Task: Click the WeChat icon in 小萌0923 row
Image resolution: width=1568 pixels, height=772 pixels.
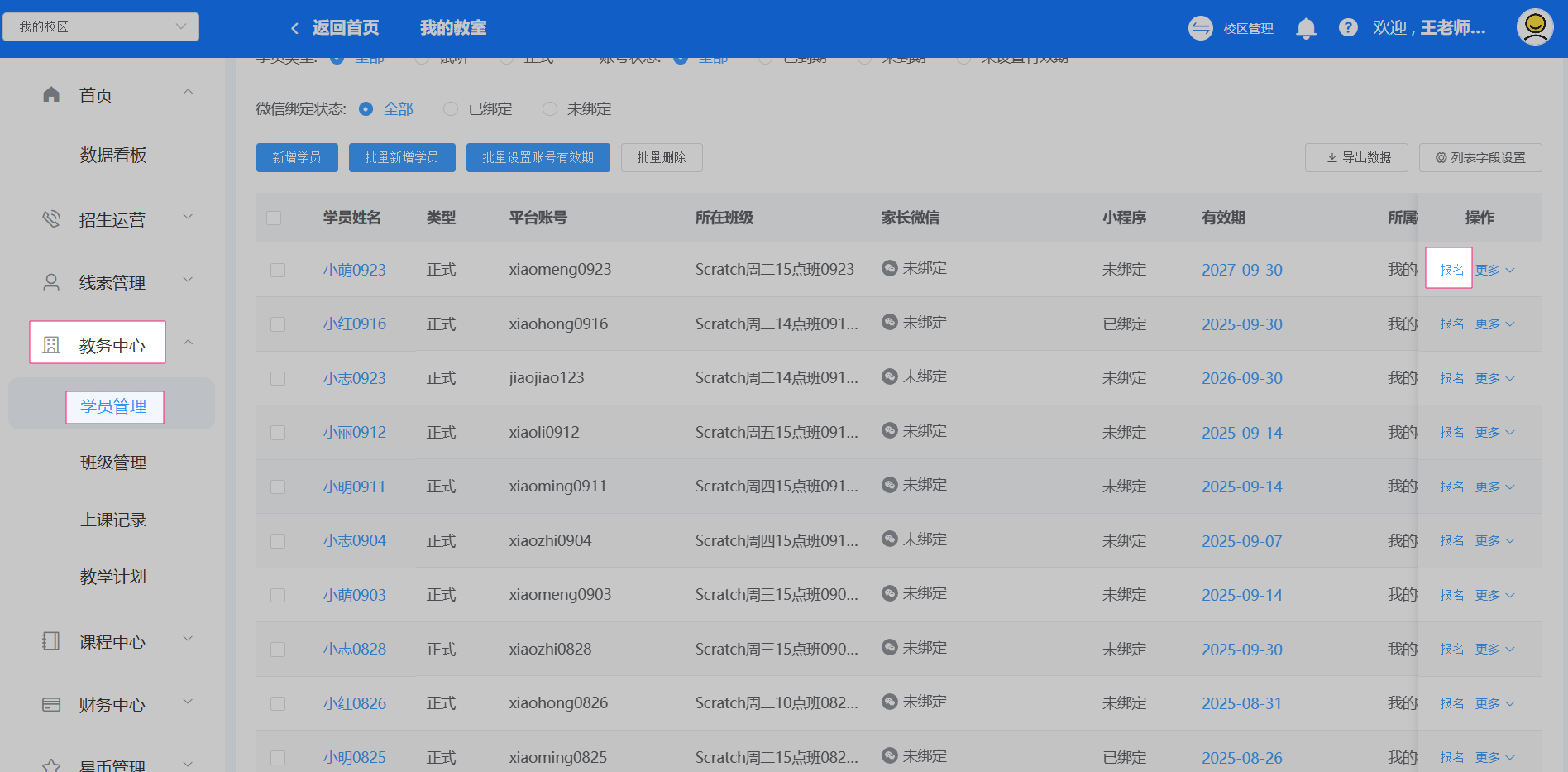Action: [x=890, y=268]
